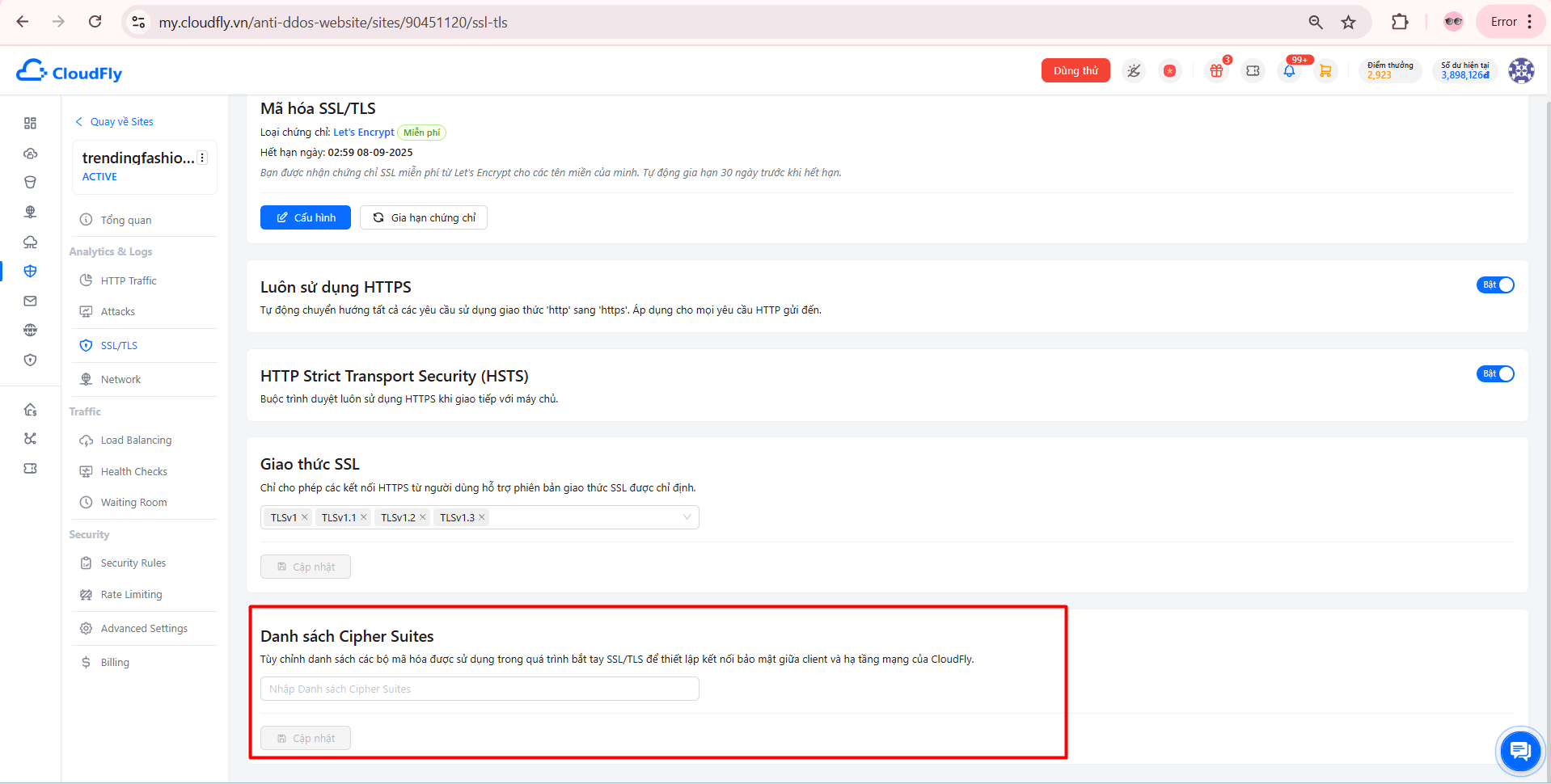Click the red Dùng thử button
The width and height of the screenshot is (1551, 784).
(1076, 70)
